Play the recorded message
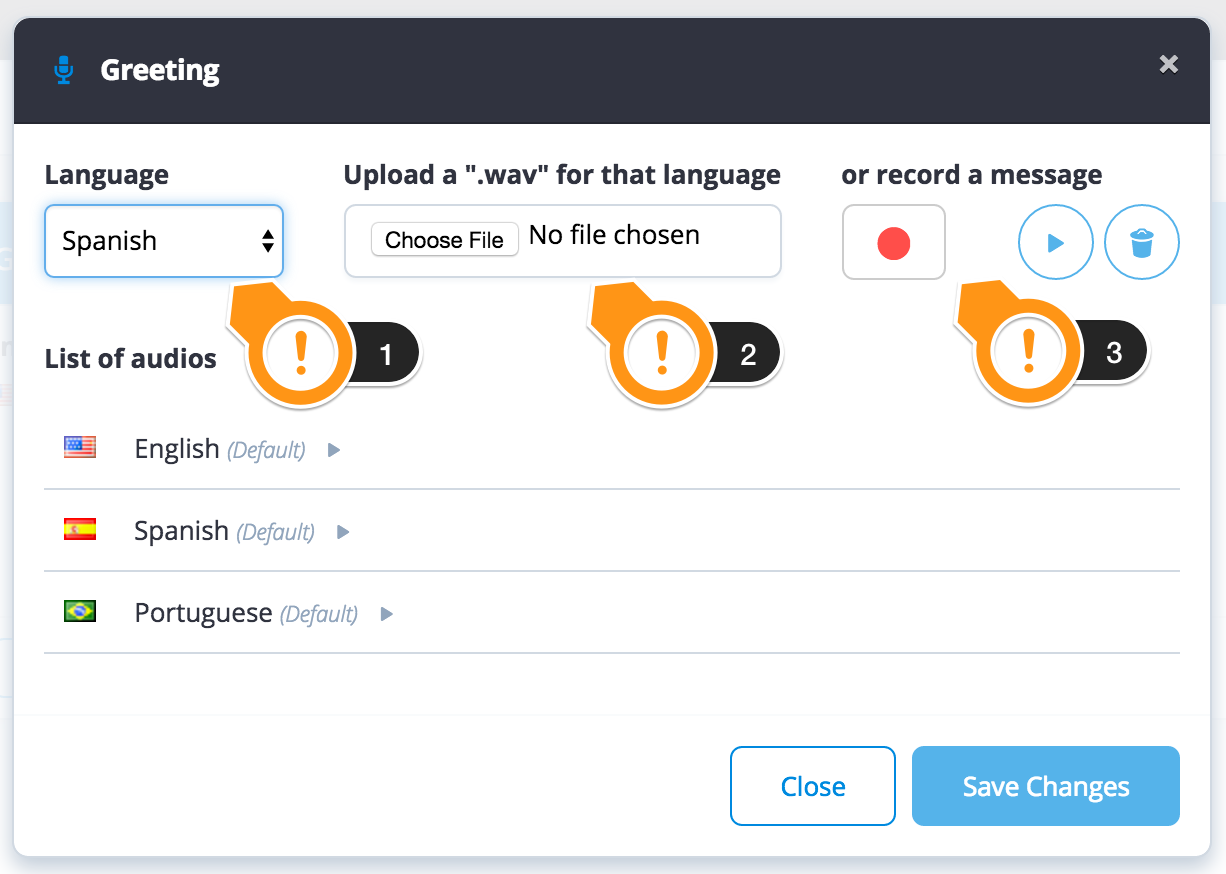Image resolution: width=1226 pixels, height=874 pixels. [1054, 243]
